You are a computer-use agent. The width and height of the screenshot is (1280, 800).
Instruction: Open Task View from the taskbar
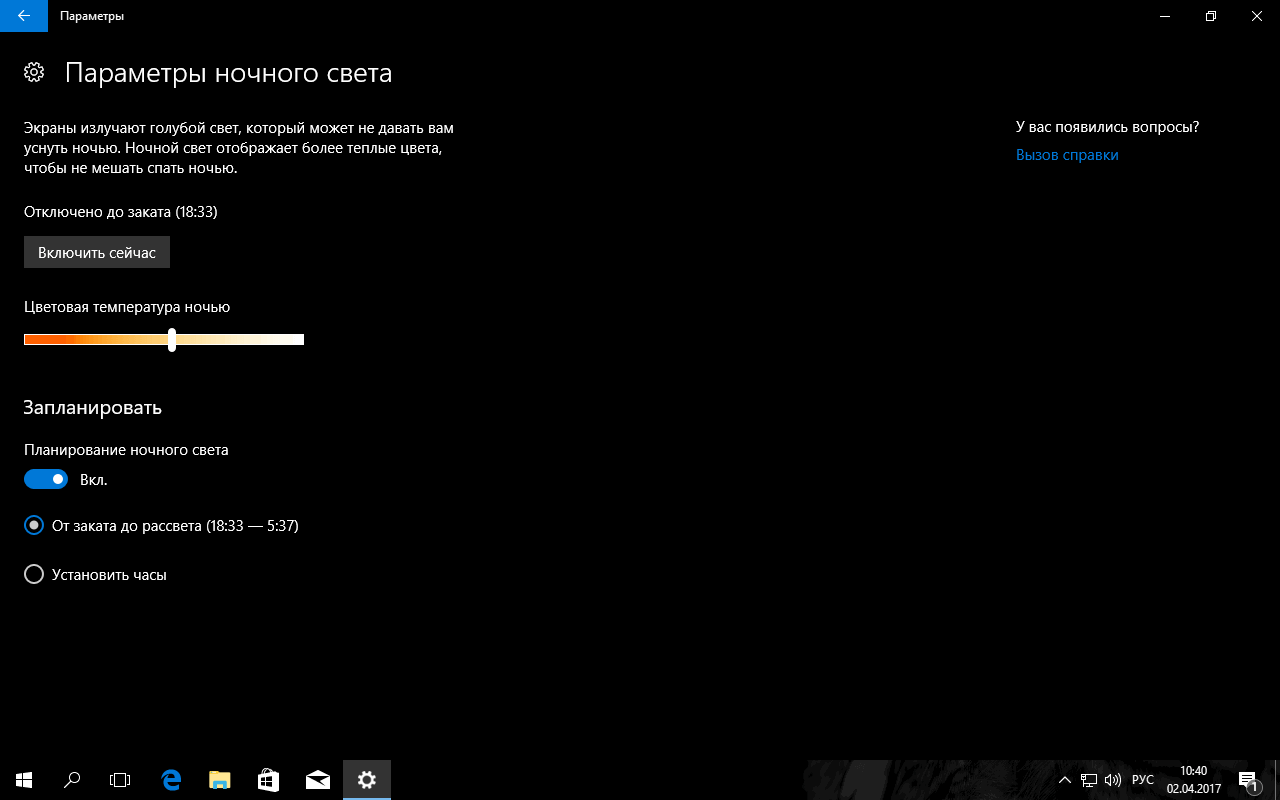(x=120, y=780)
